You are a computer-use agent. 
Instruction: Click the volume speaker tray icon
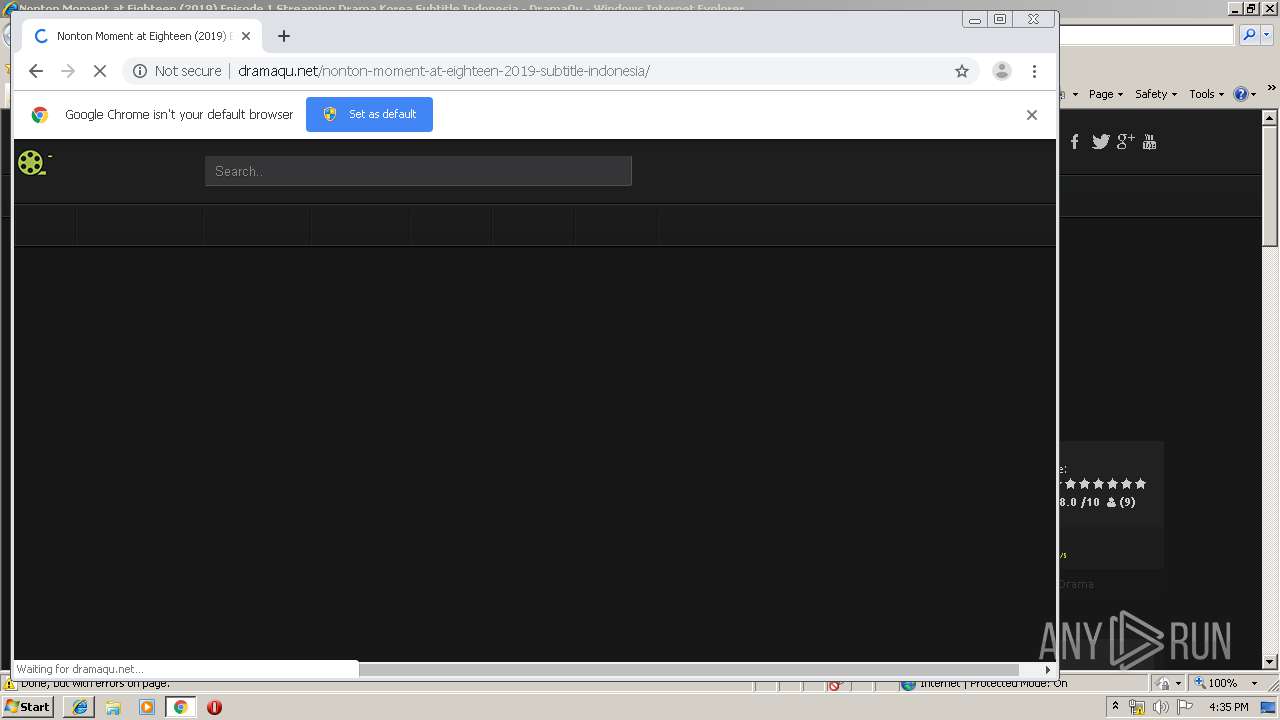tap(1161, 707)
